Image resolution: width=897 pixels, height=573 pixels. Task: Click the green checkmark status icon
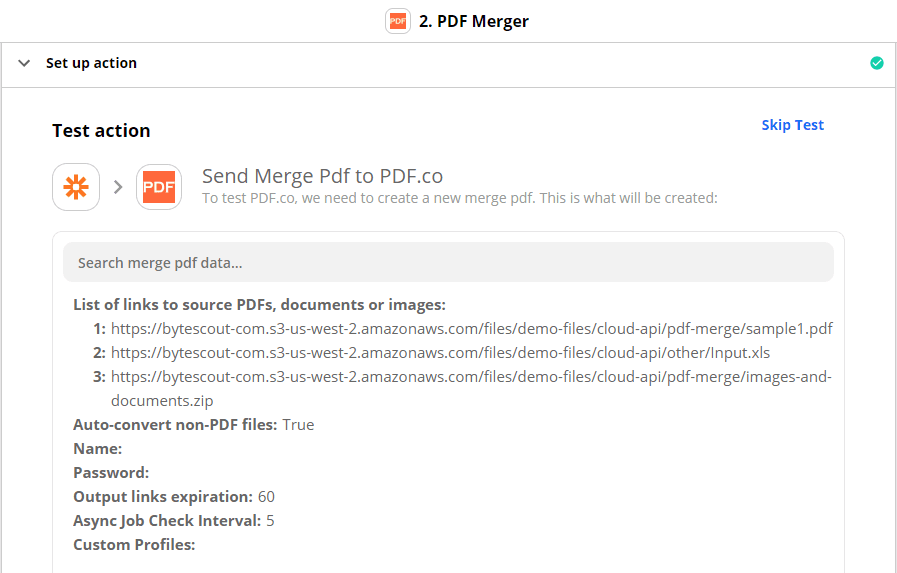[877, 63]
